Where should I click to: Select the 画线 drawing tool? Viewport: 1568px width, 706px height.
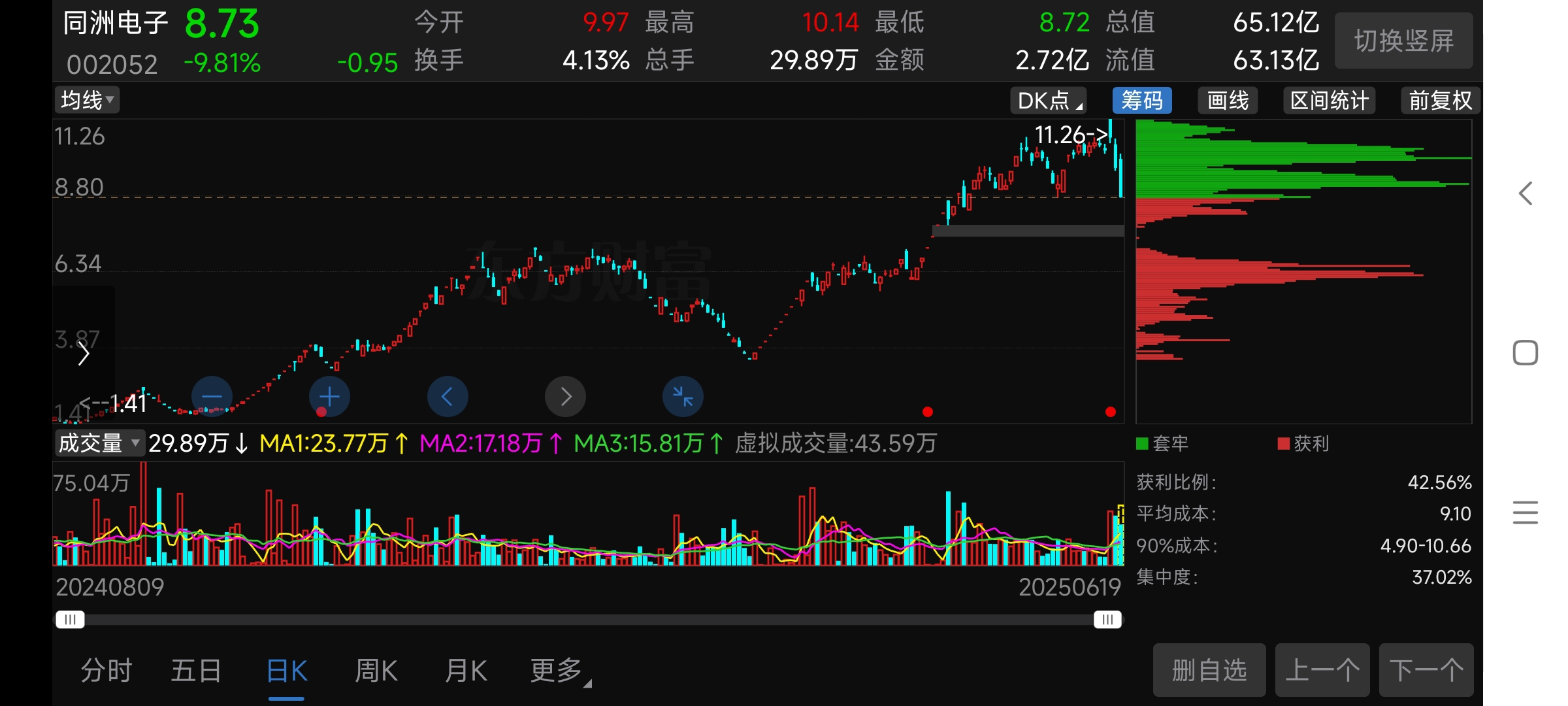1228,101
